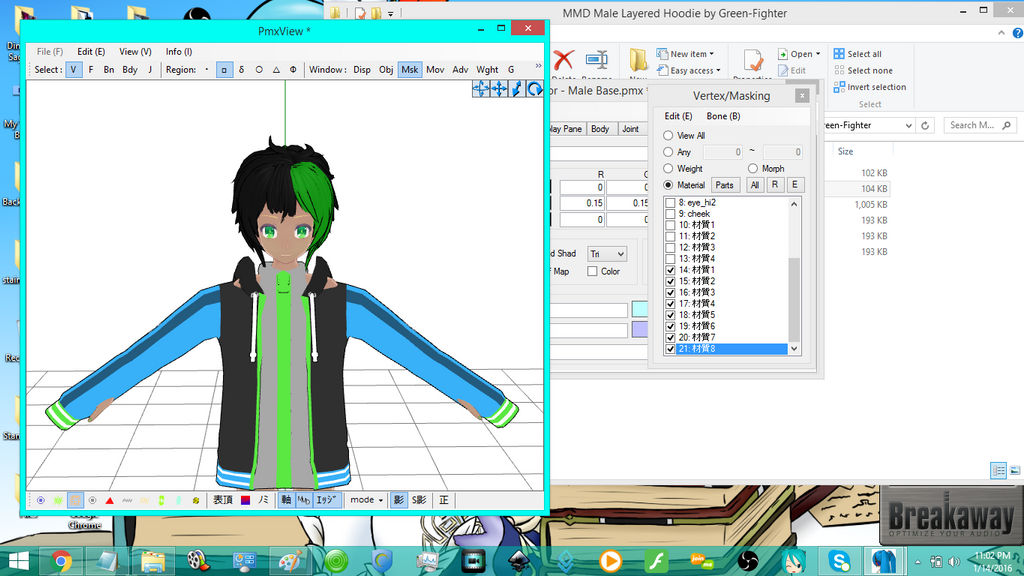1024x576 pixels.
Task: Toggle the Color checkbox in PMX editor
Action: pyautogui.click(x=592, y=271)
